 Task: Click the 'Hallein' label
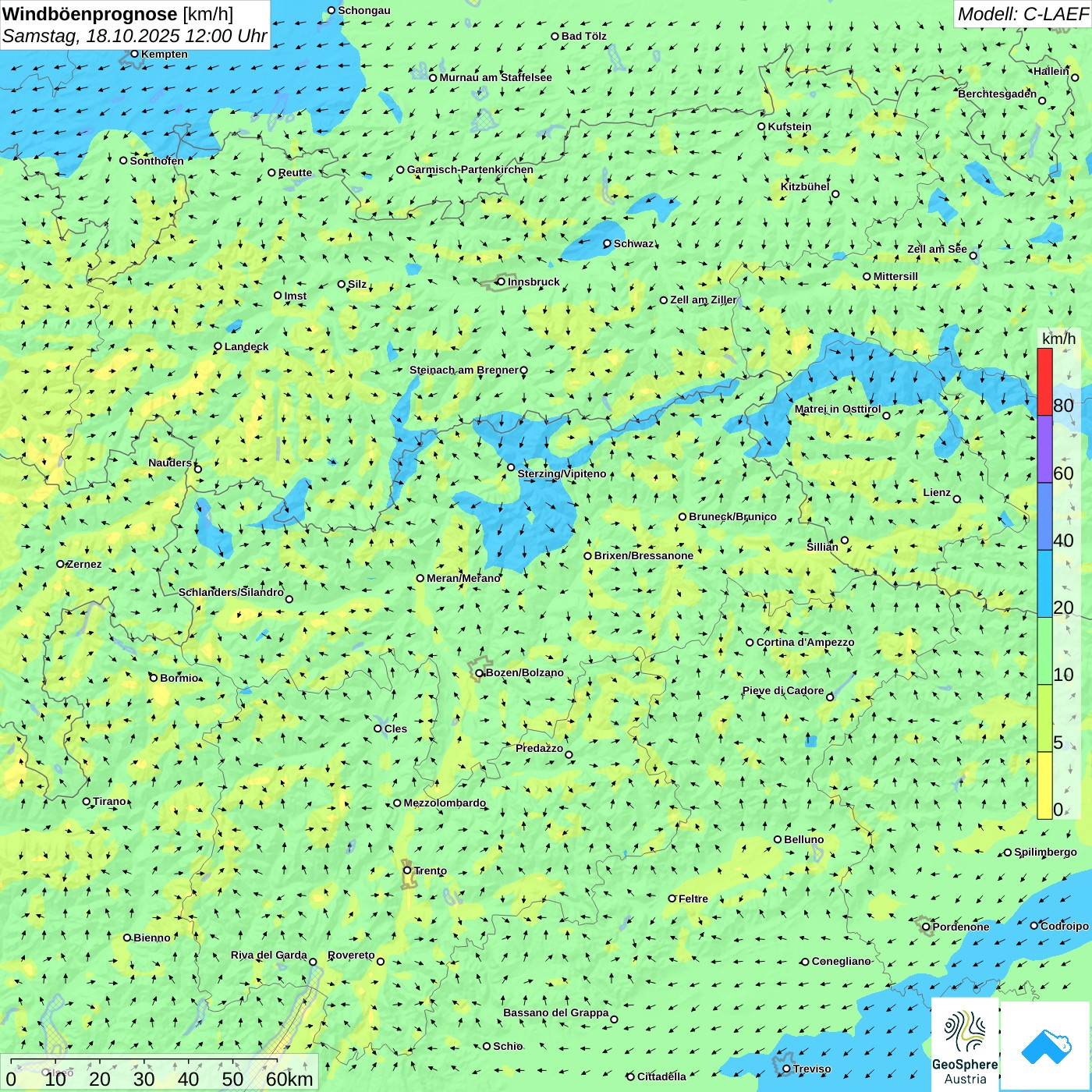click(1051, 71)
